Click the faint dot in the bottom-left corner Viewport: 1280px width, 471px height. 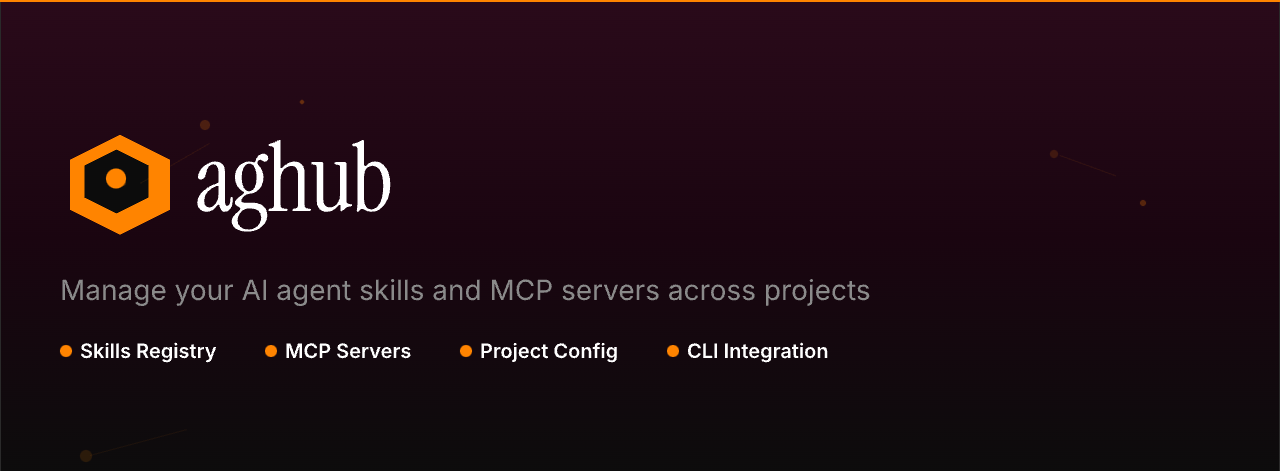(x=86, y=456)
